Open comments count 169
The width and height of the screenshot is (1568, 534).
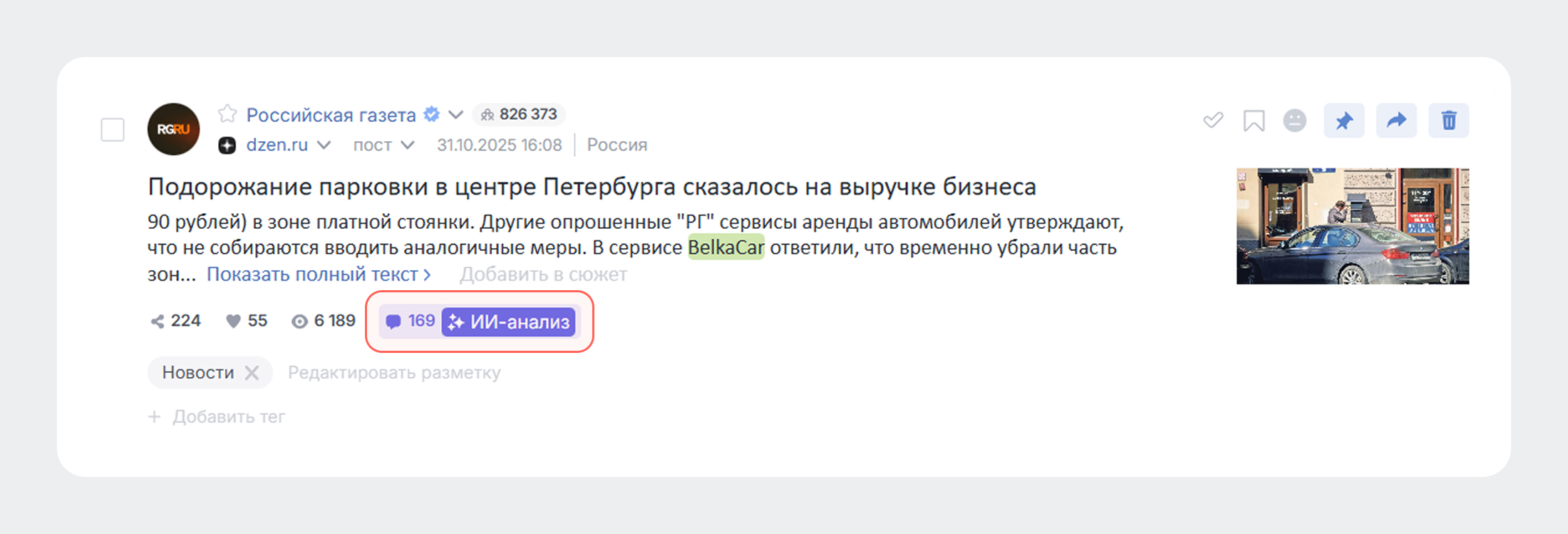tap(411, 322)
